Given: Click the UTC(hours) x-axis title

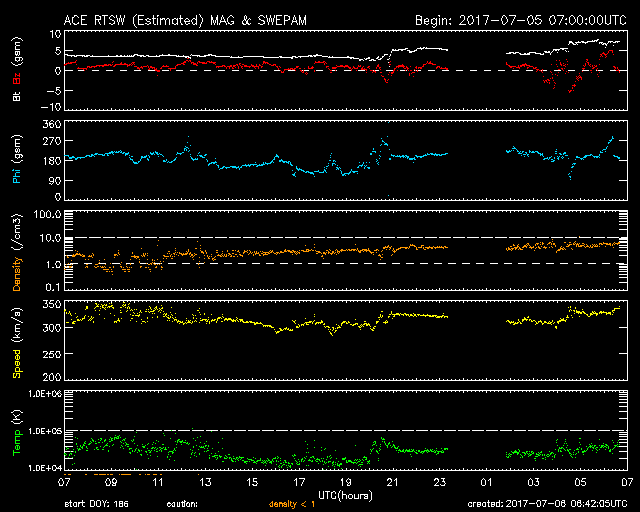Looking at the screenshot, I should click(345, 496).
